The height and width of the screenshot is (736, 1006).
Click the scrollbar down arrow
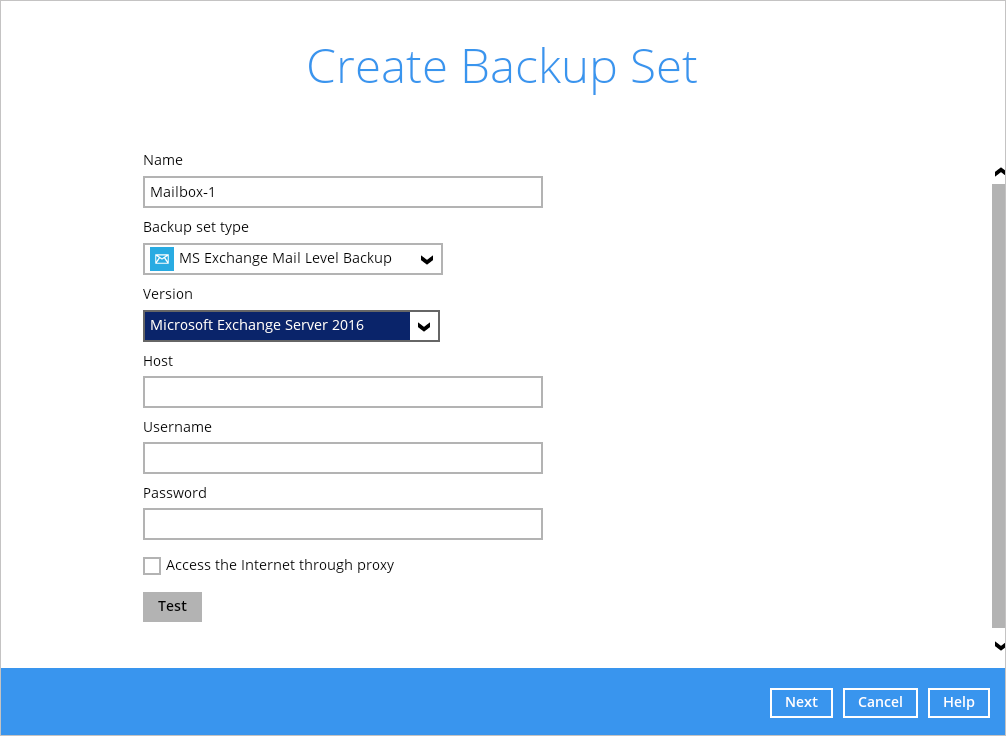(999, 646)
